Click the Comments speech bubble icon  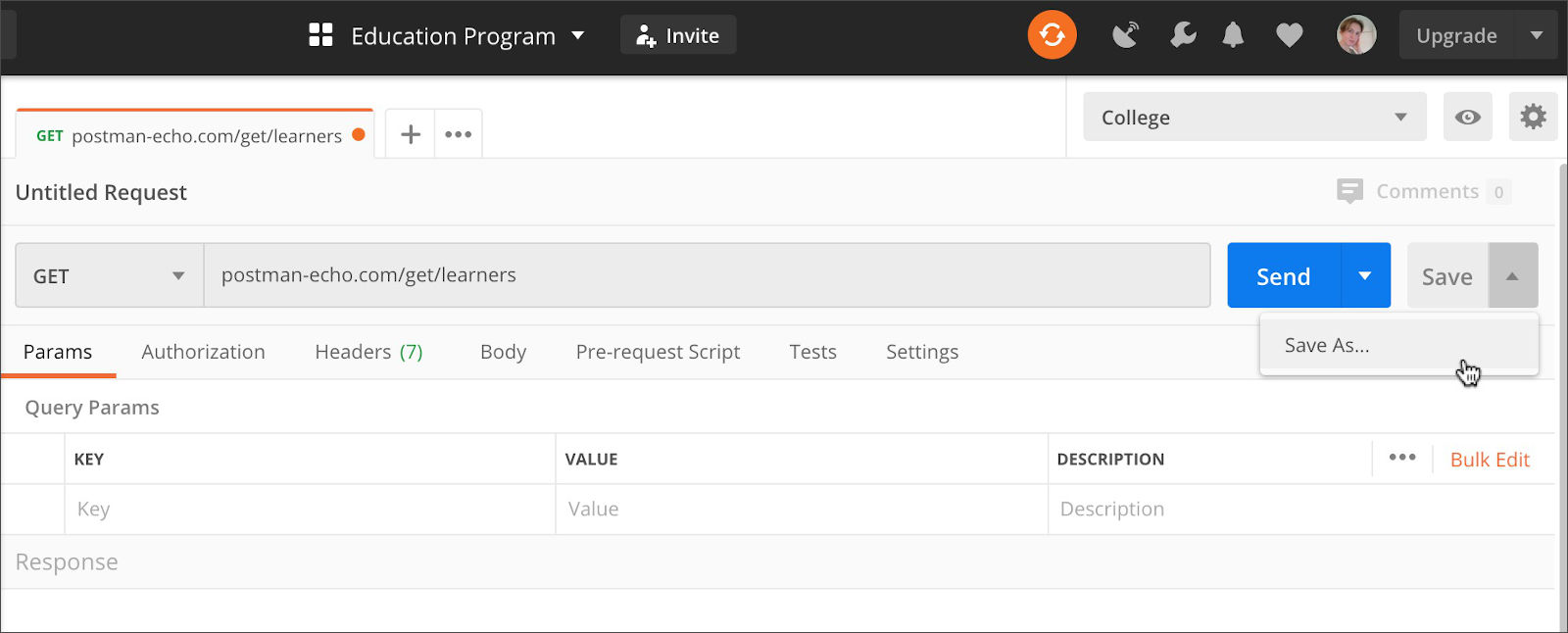point(1349,191)
